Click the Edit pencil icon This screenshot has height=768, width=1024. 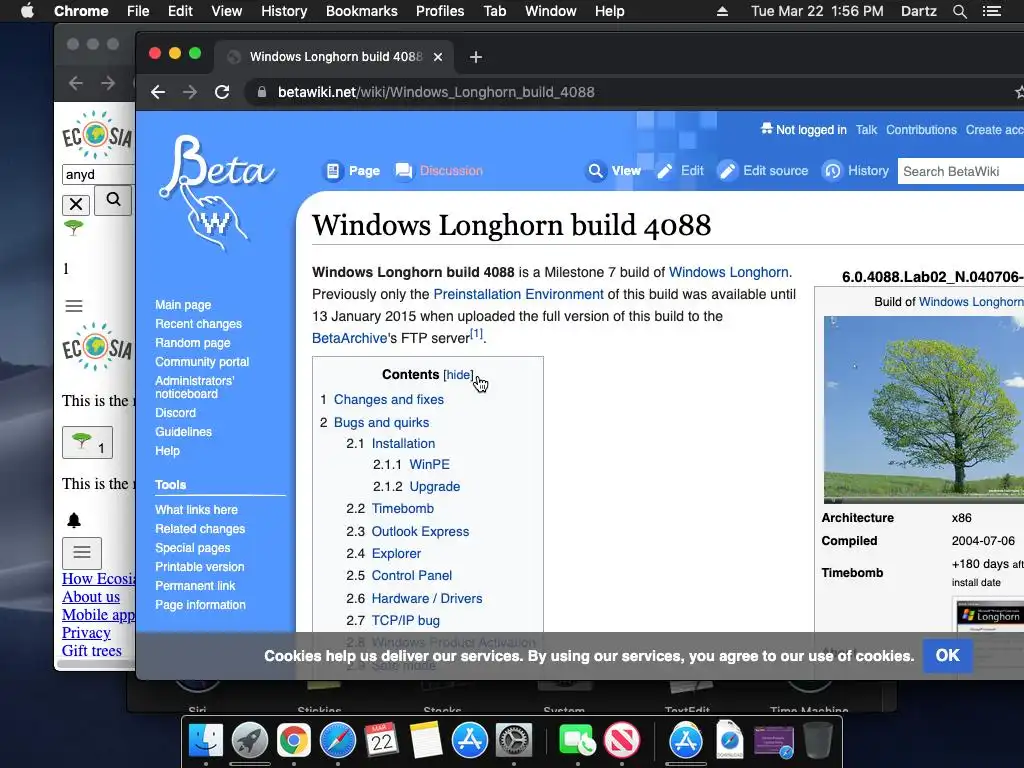[665, 171]
